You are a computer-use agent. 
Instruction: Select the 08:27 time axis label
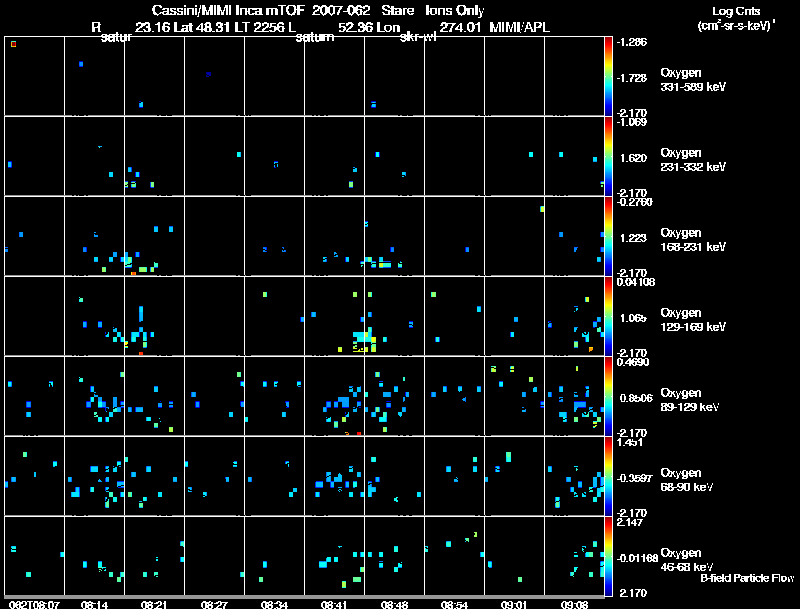(x=214, y=605)
